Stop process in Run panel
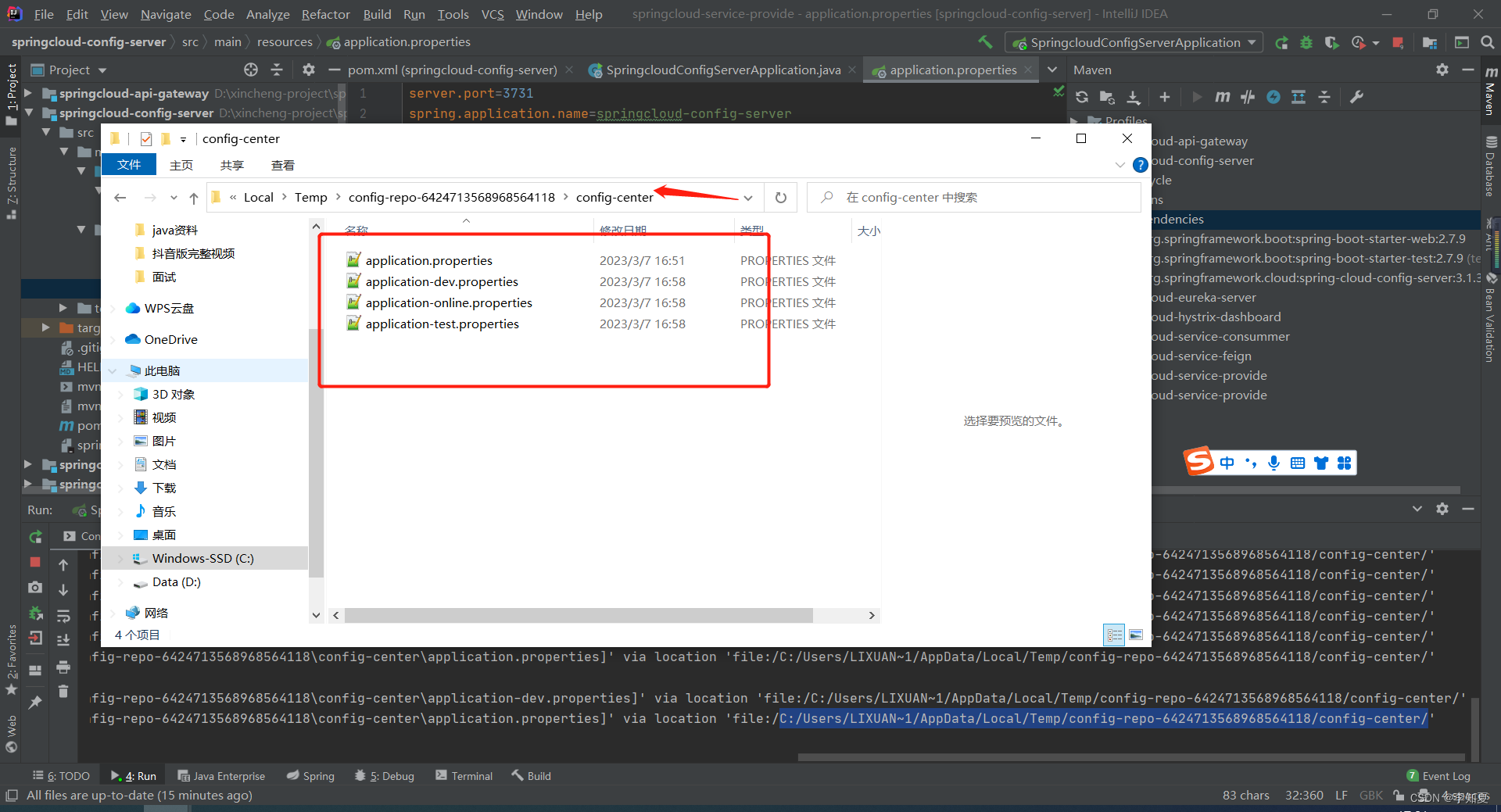Image resolution: width=1501 pixels, height=812 pixels. click(35, 562)
